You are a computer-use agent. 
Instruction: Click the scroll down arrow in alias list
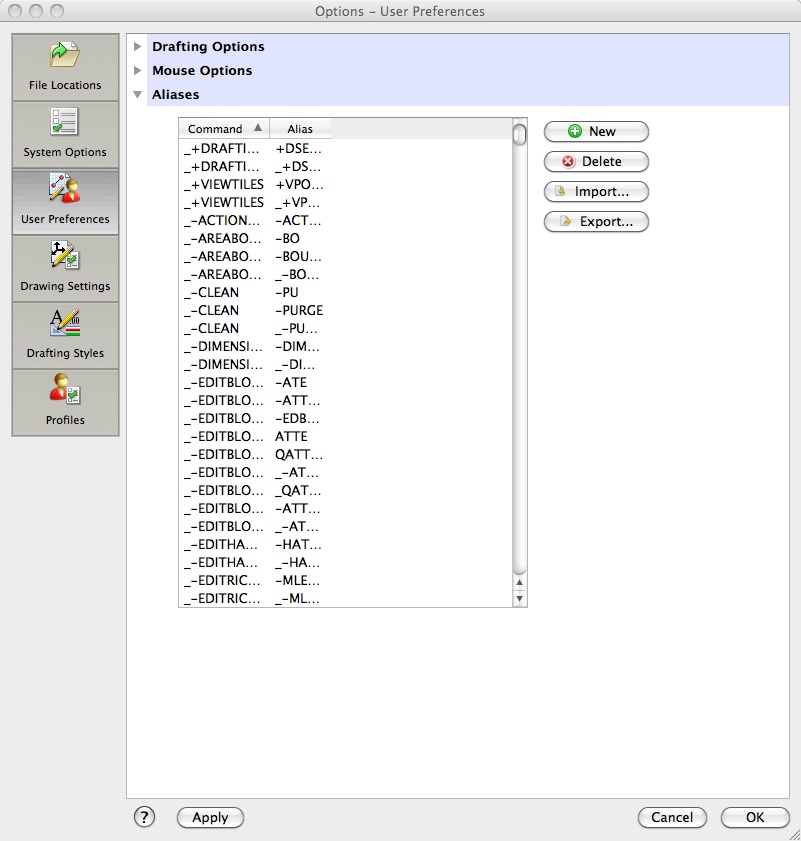coord(519,599)
